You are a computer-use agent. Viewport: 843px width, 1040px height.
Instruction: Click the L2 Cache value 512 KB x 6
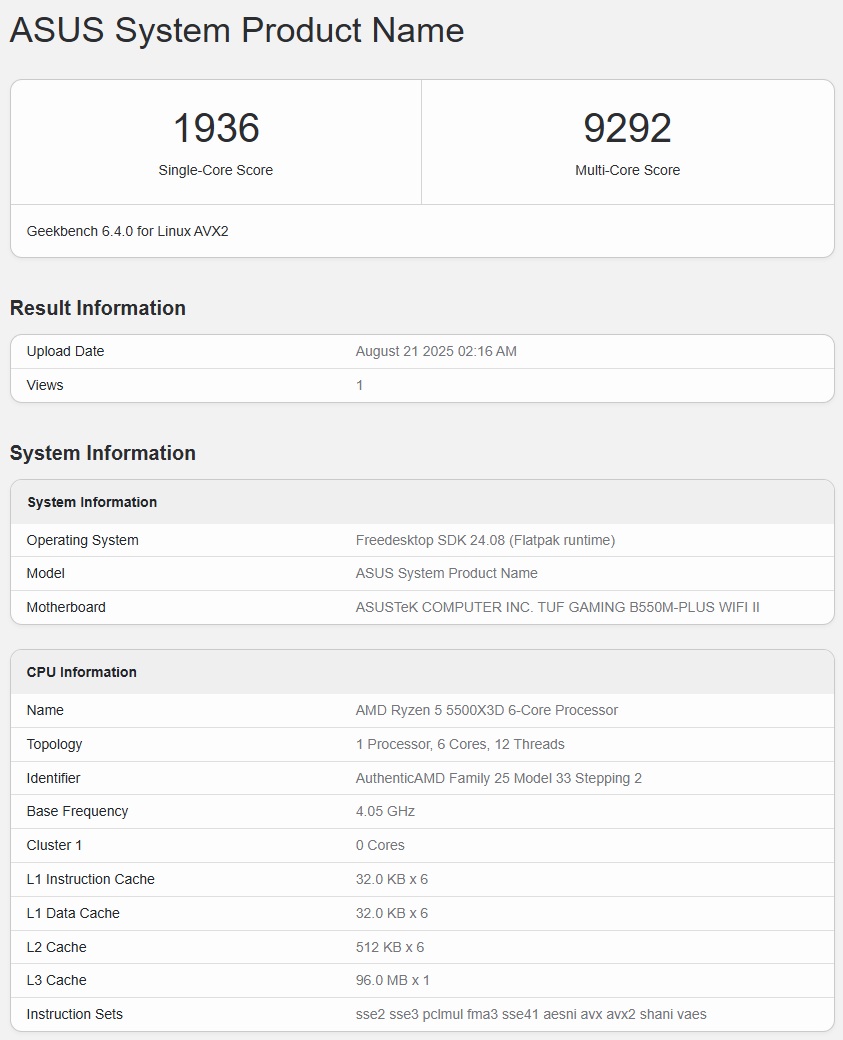point(389,947)
